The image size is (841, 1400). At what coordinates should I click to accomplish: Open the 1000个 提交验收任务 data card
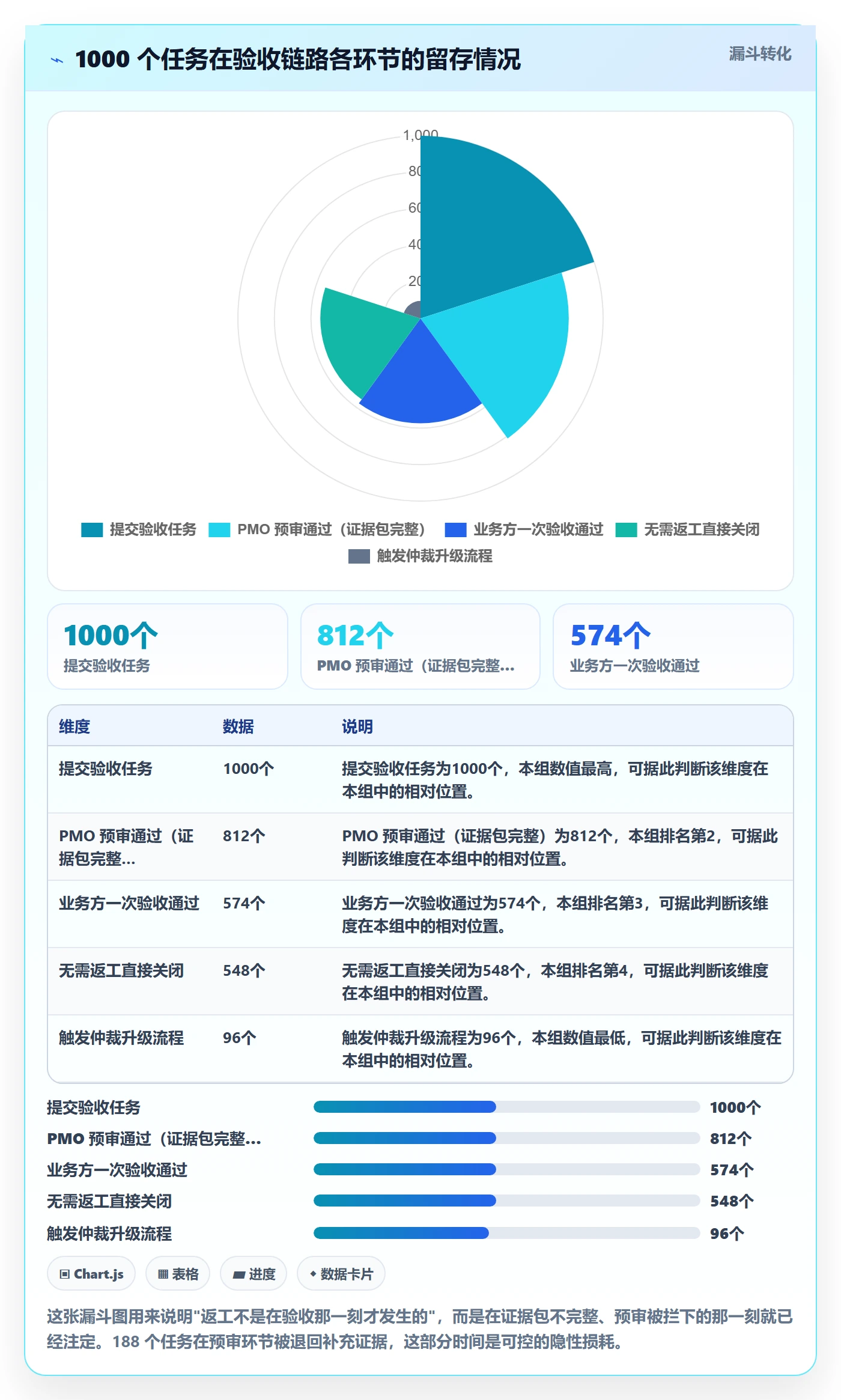[168, 647]
